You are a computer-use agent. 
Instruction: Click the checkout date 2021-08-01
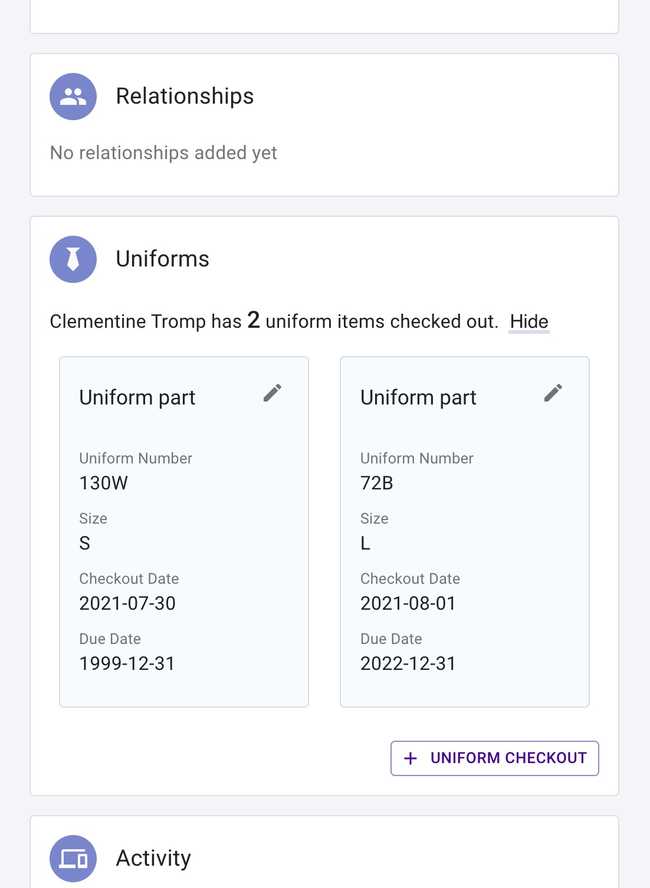pyautogui.click(x=408, y=603)
